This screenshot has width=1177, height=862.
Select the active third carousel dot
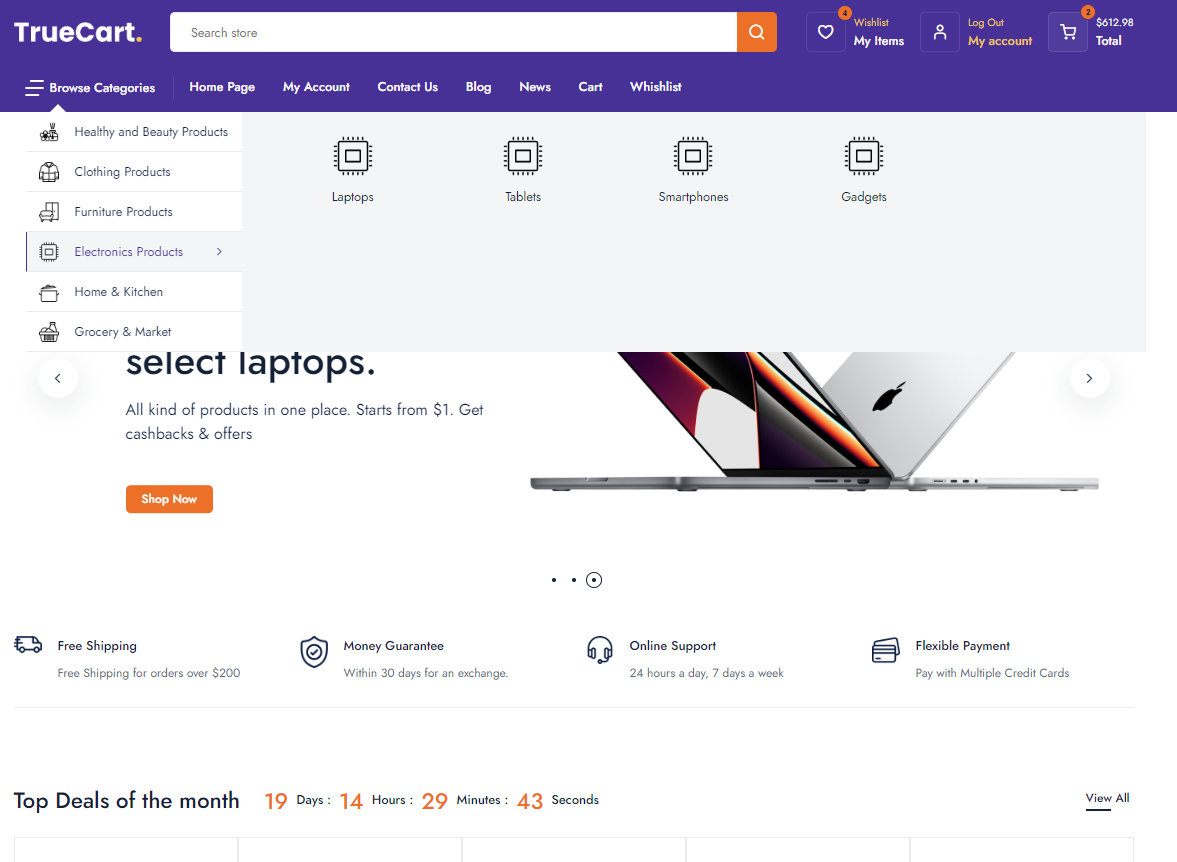[x=594, y=580]
